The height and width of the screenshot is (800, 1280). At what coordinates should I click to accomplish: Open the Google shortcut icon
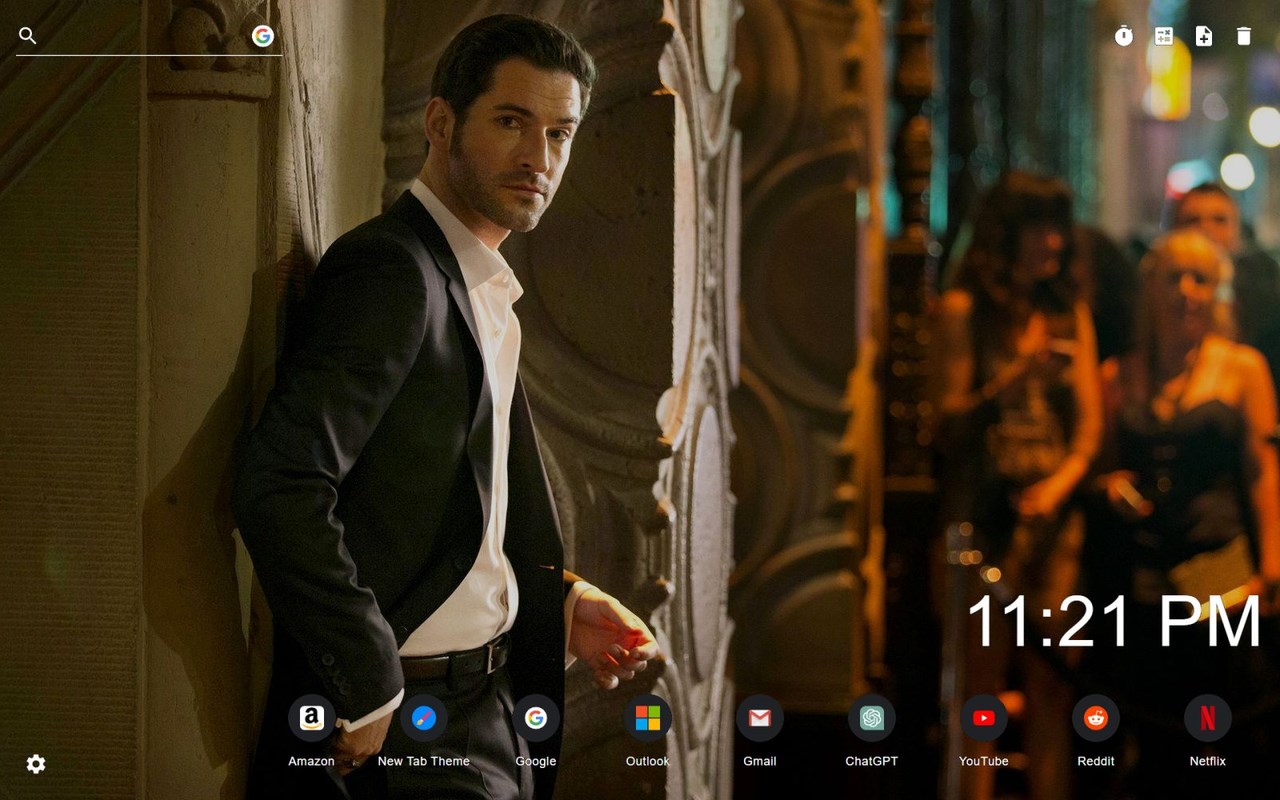coord(536,718)
